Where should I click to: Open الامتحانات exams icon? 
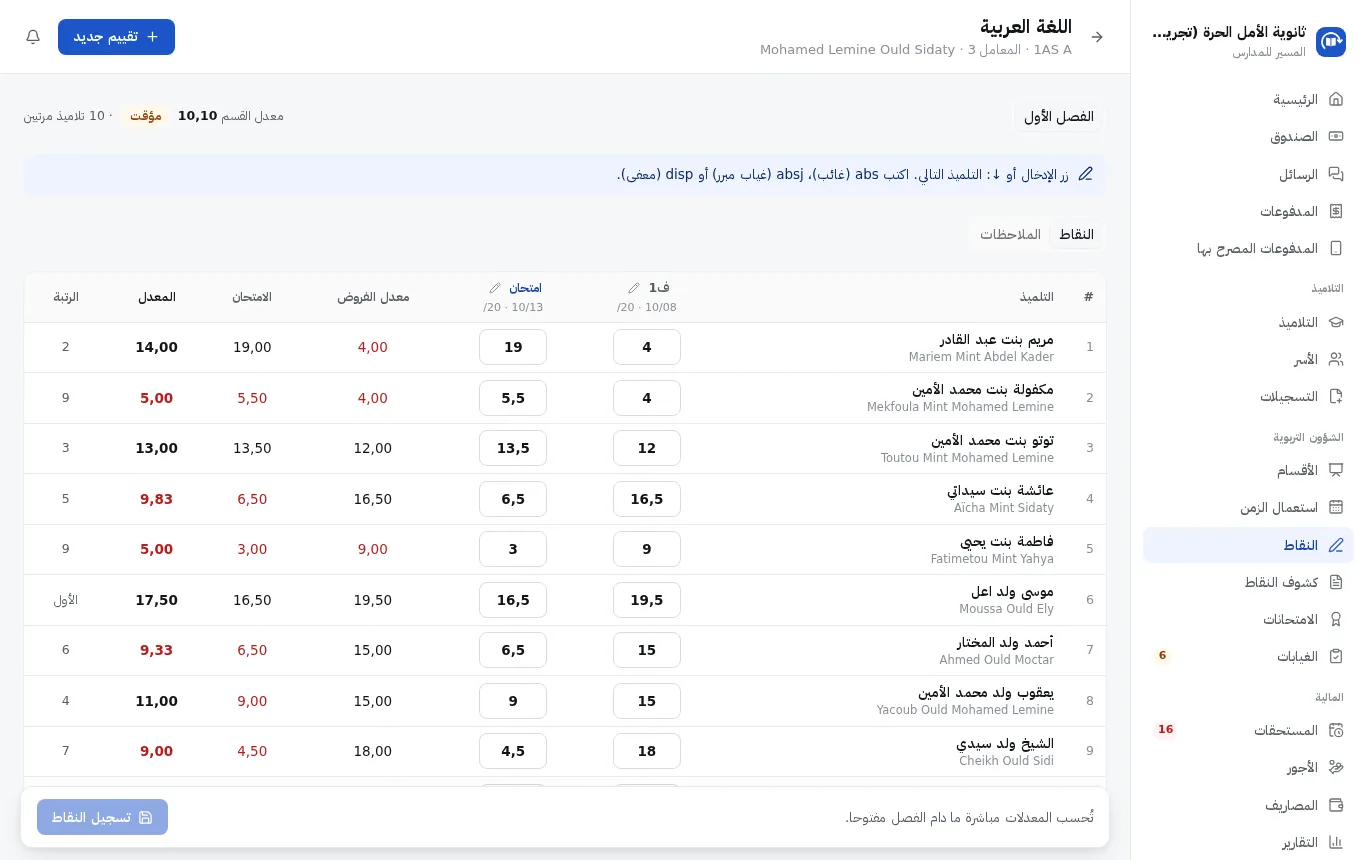[1336, 619]
